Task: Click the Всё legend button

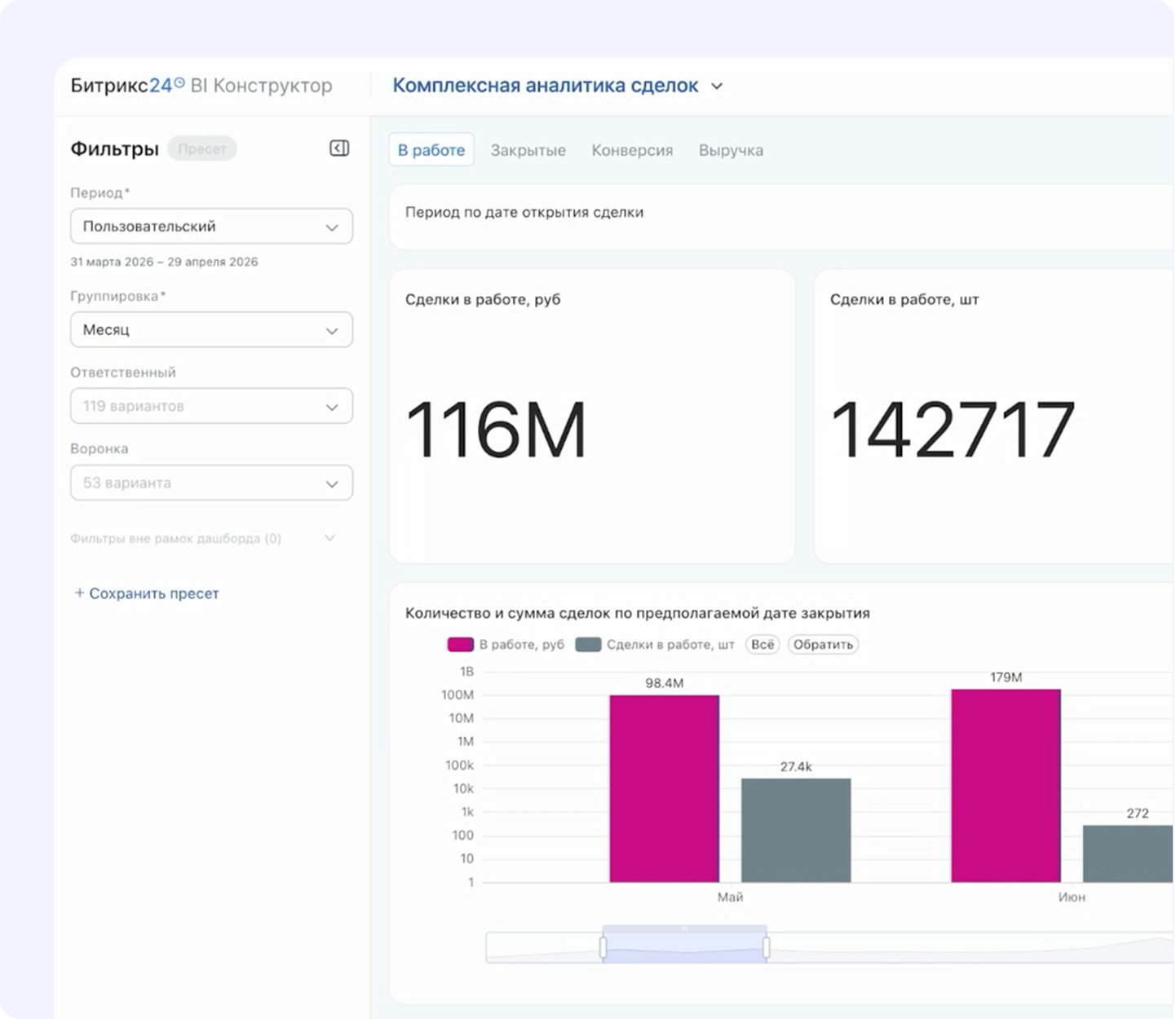Action: tap(763, 644)
